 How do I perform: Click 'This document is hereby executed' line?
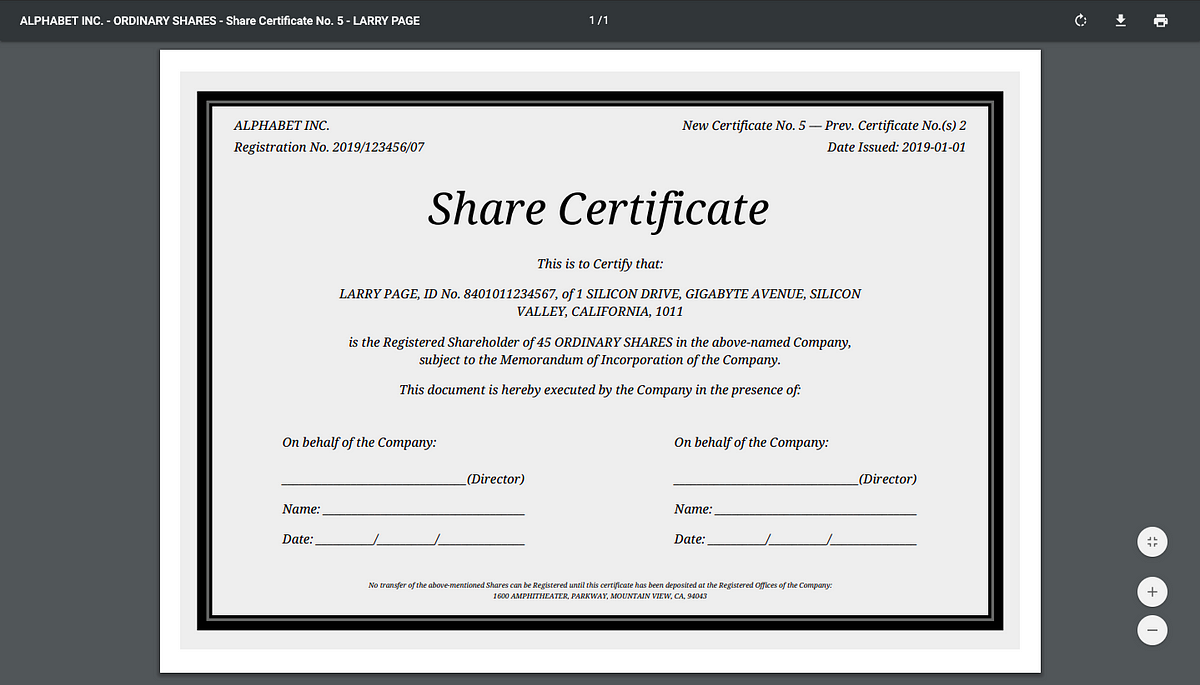tap(600, 390)
